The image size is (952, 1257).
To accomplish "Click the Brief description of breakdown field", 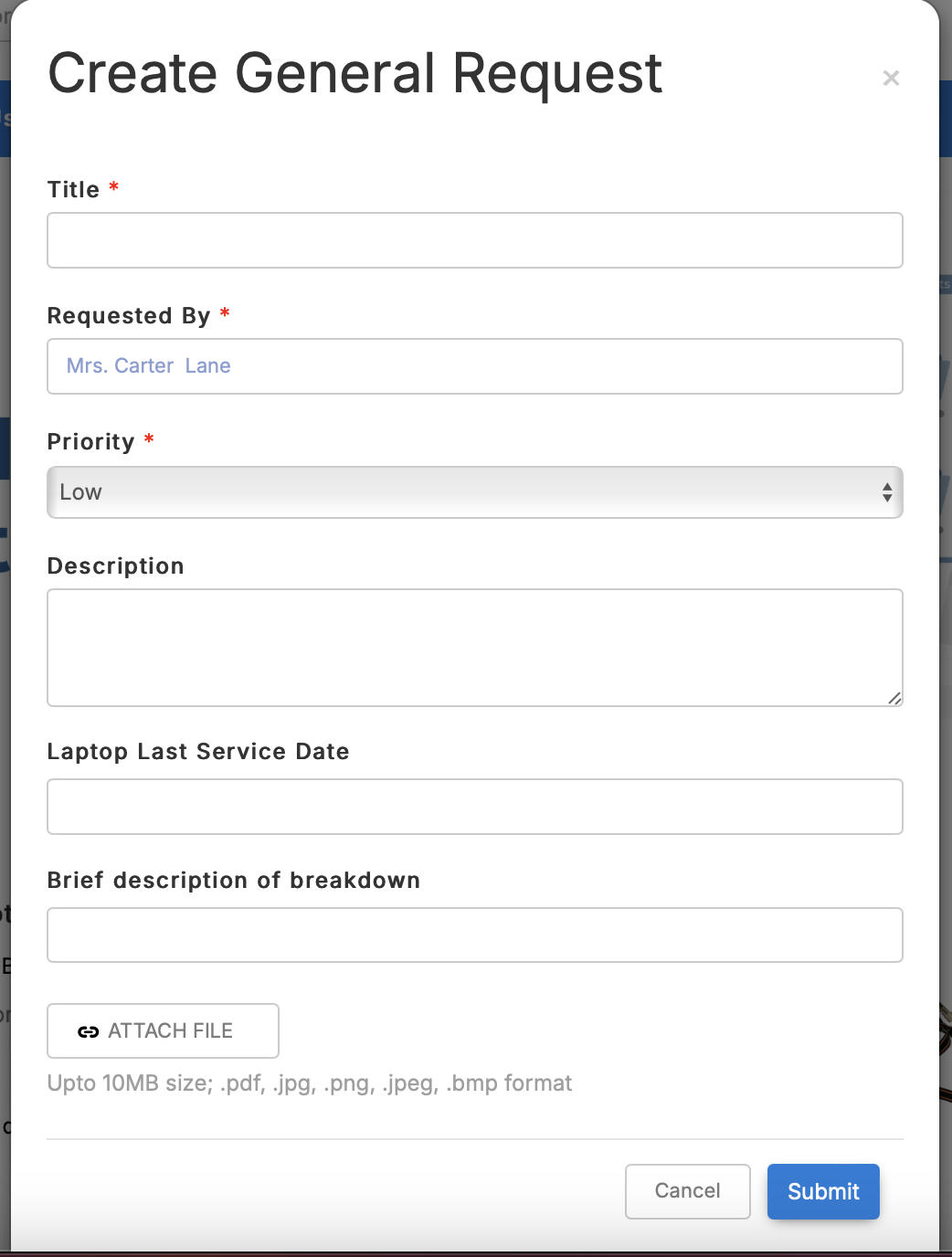I will [x=475, y=935].
